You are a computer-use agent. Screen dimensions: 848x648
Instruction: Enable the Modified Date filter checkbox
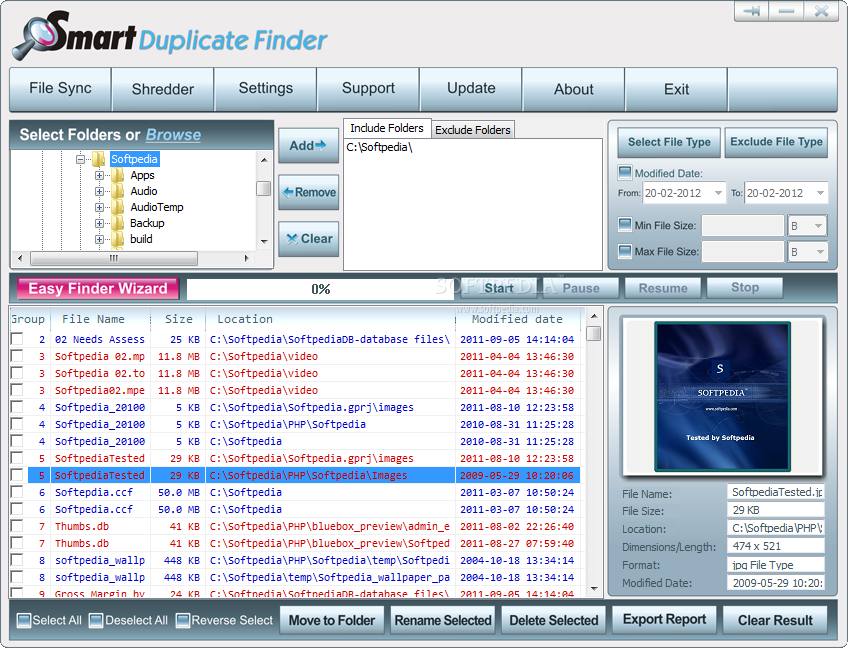(x=625, y=173)
